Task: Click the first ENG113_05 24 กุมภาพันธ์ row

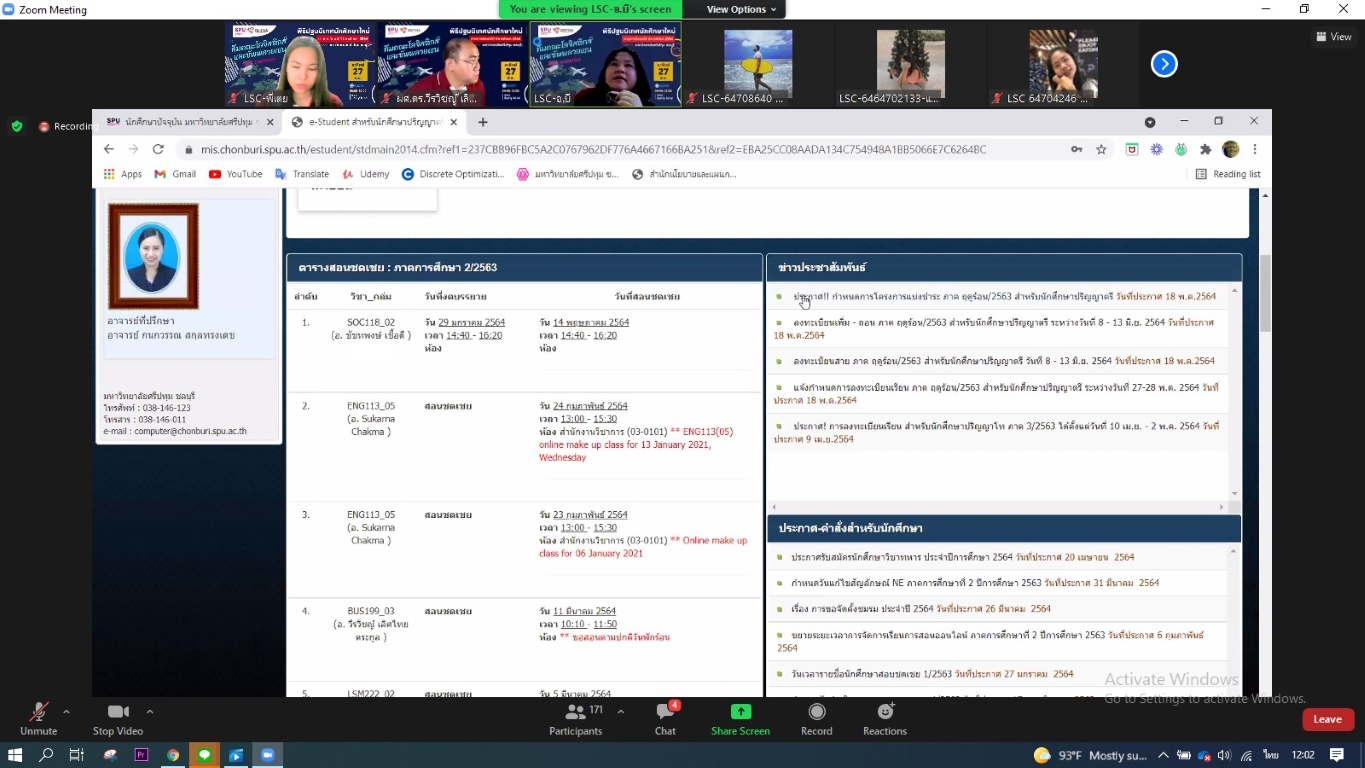Action: click(x=524, y=446)
